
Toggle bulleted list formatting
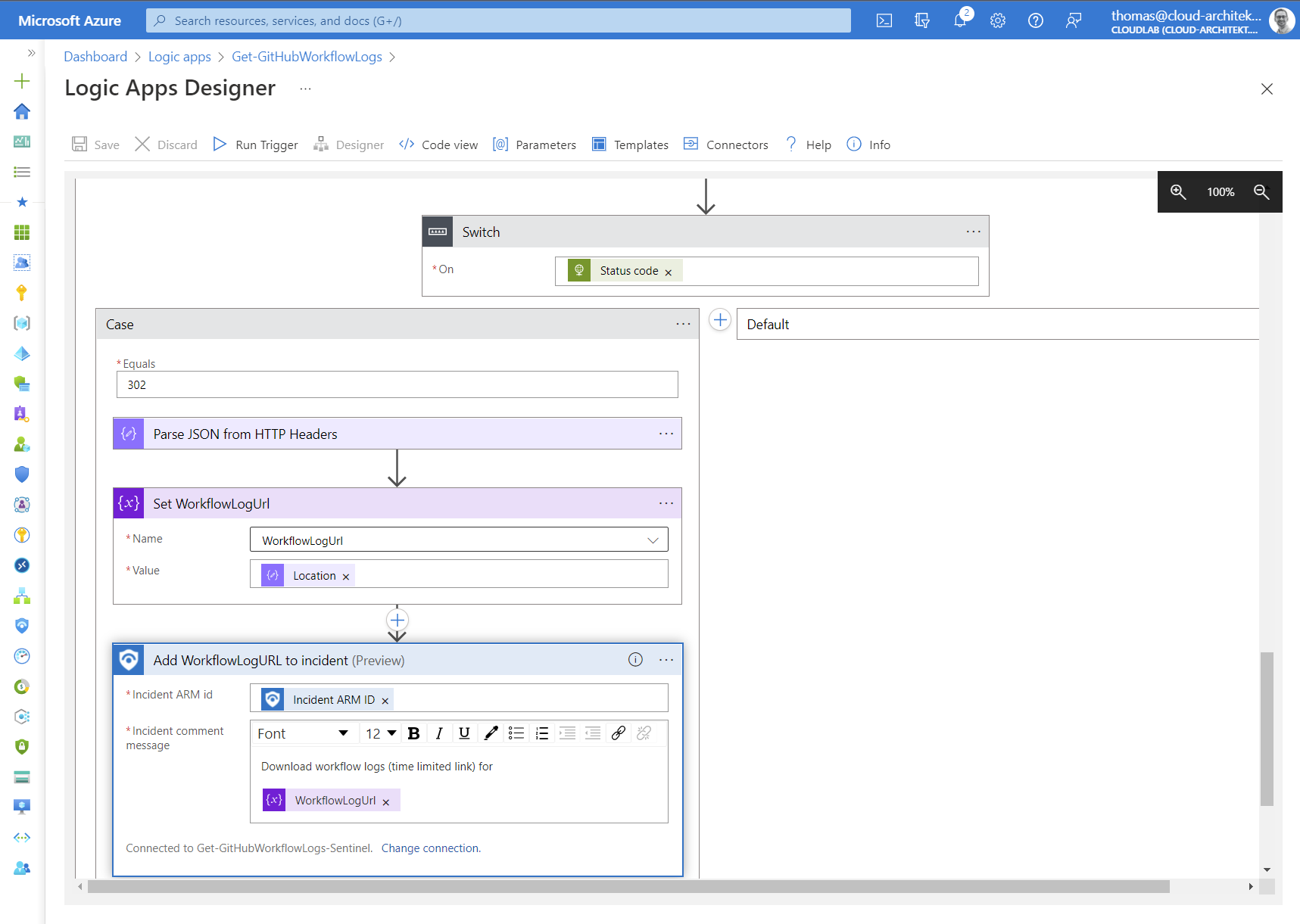coord(516,733)
